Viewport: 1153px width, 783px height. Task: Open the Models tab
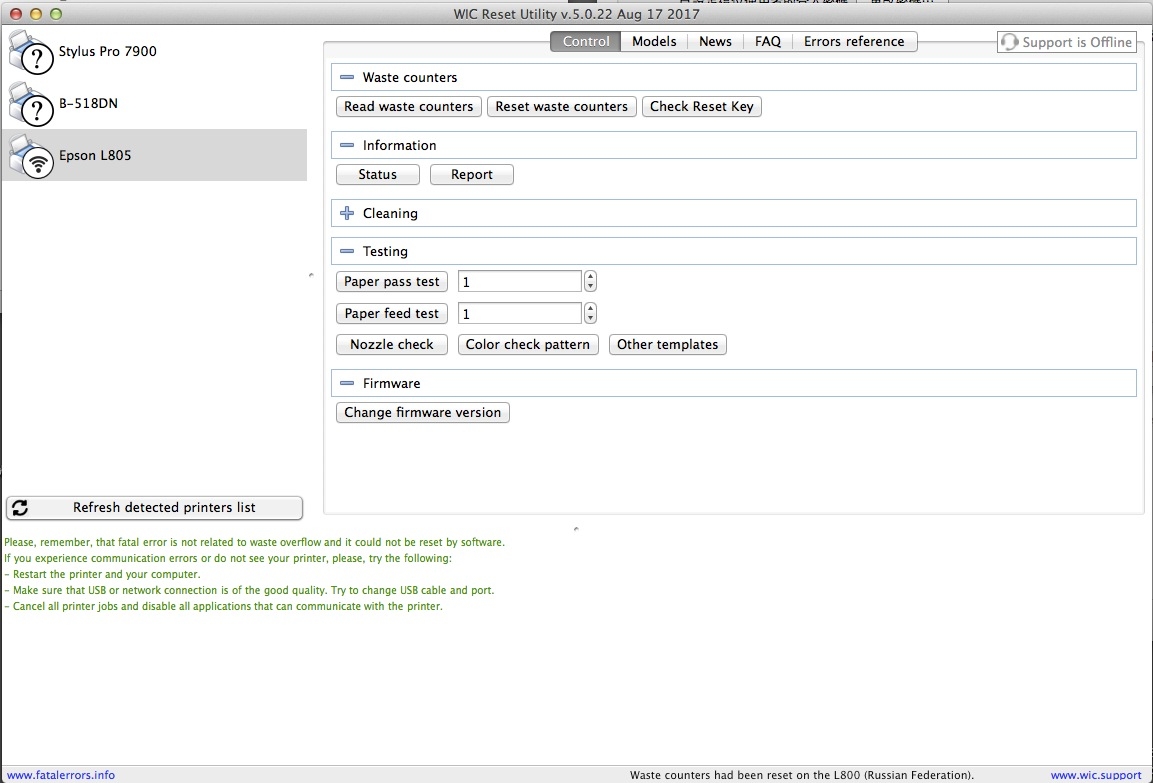click(654, 41)
